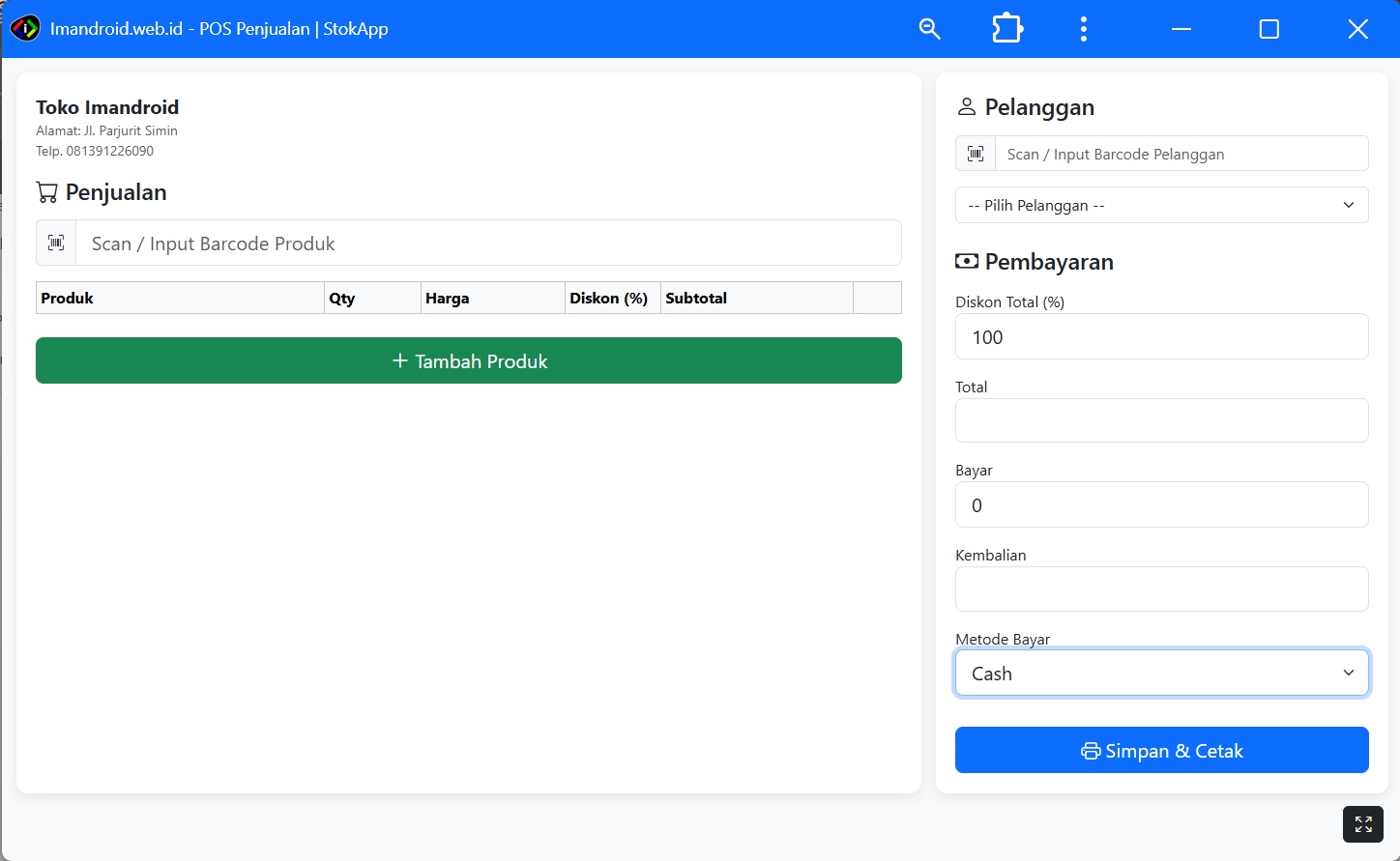The width and height of the screenshot is (1400, 861).
Task: Focus the Scan / Input Barcode Produk field
Action: 489,243
